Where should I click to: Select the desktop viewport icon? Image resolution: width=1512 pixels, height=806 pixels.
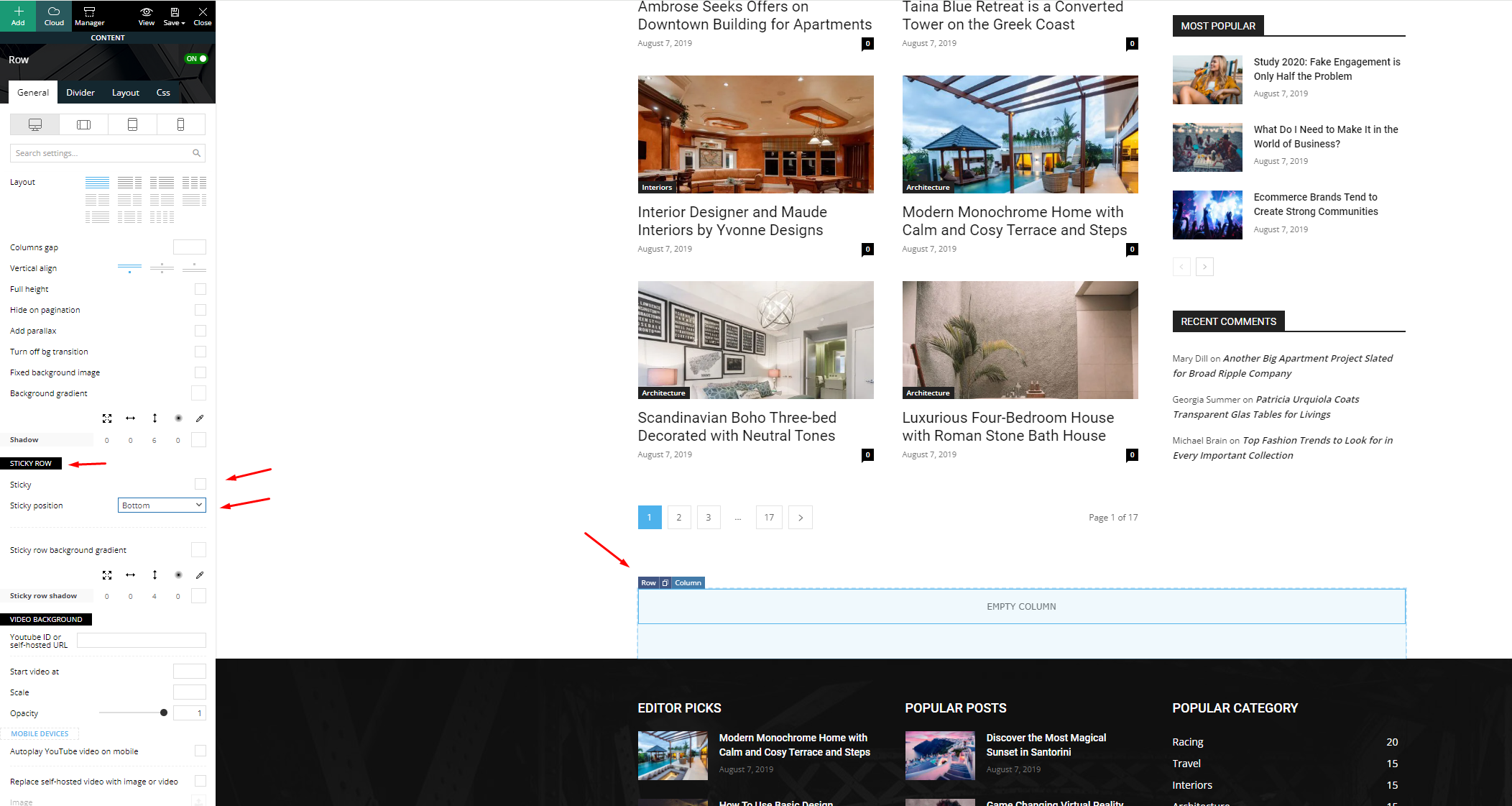(35, 124)
